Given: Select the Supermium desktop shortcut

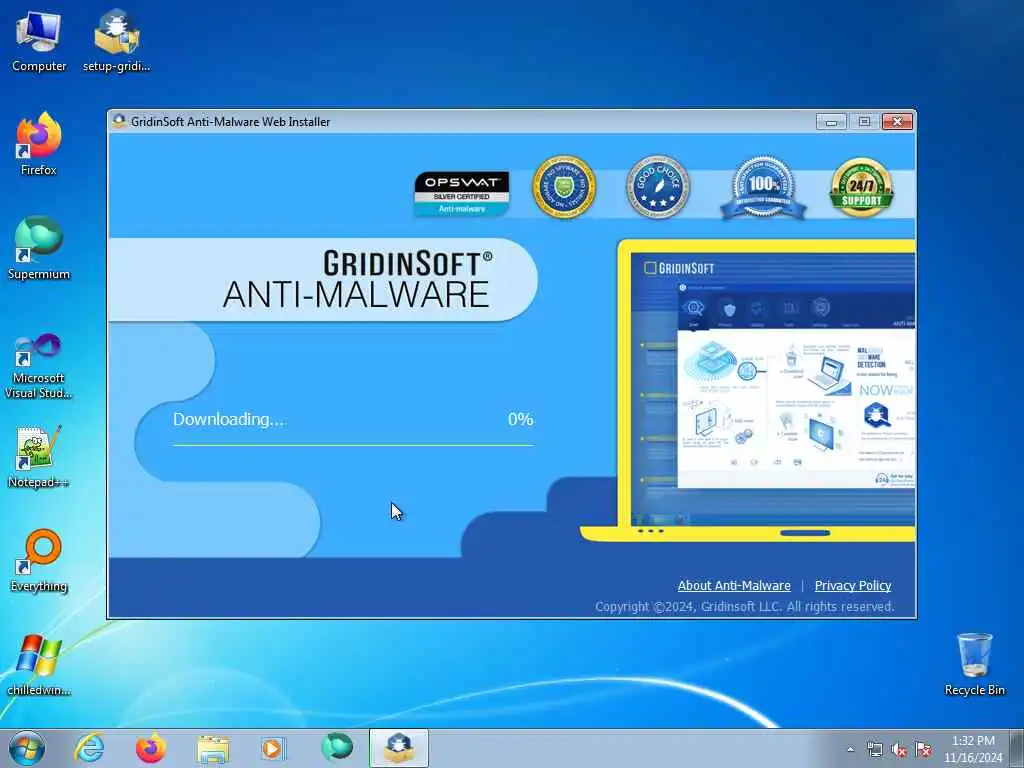Looking at the screenshot, I should point(39,248).
